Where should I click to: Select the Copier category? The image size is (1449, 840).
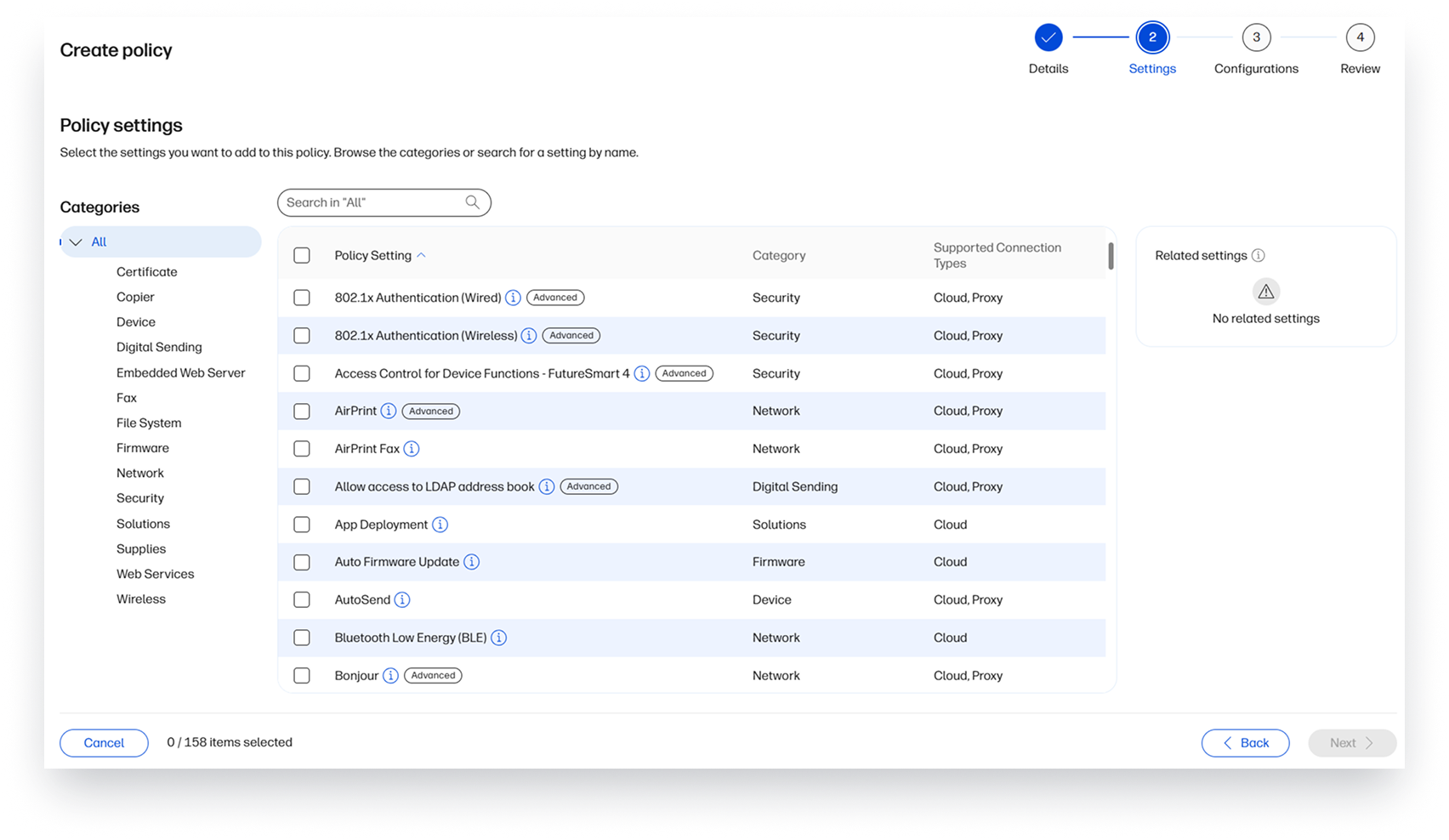[135, 297]
